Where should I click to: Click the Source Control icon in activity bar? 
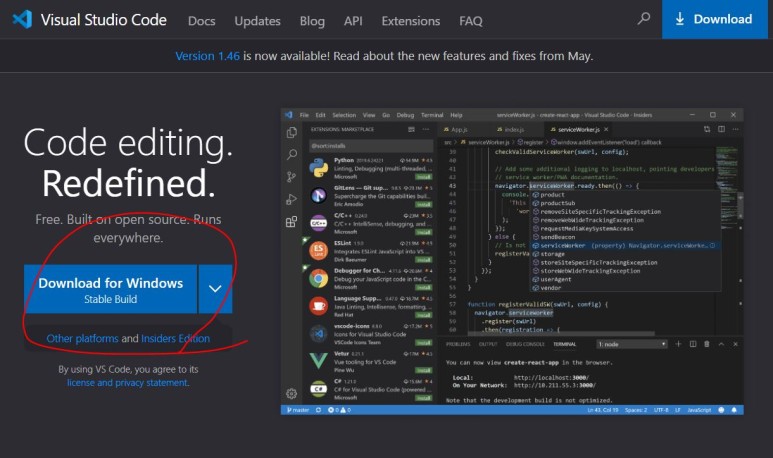292,176
